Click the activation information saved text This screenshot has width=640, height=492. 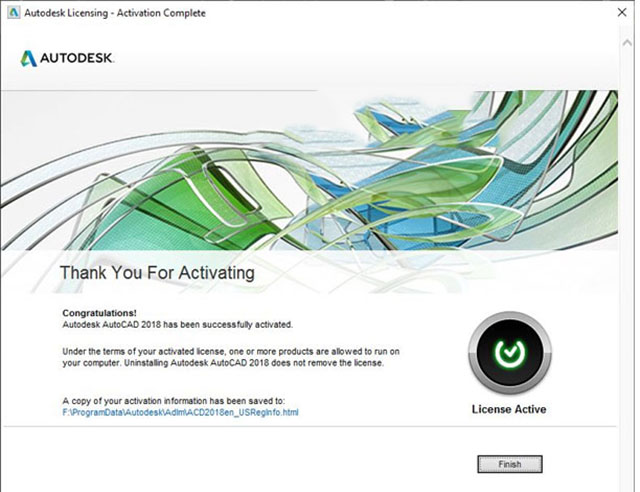click(173, 400)
